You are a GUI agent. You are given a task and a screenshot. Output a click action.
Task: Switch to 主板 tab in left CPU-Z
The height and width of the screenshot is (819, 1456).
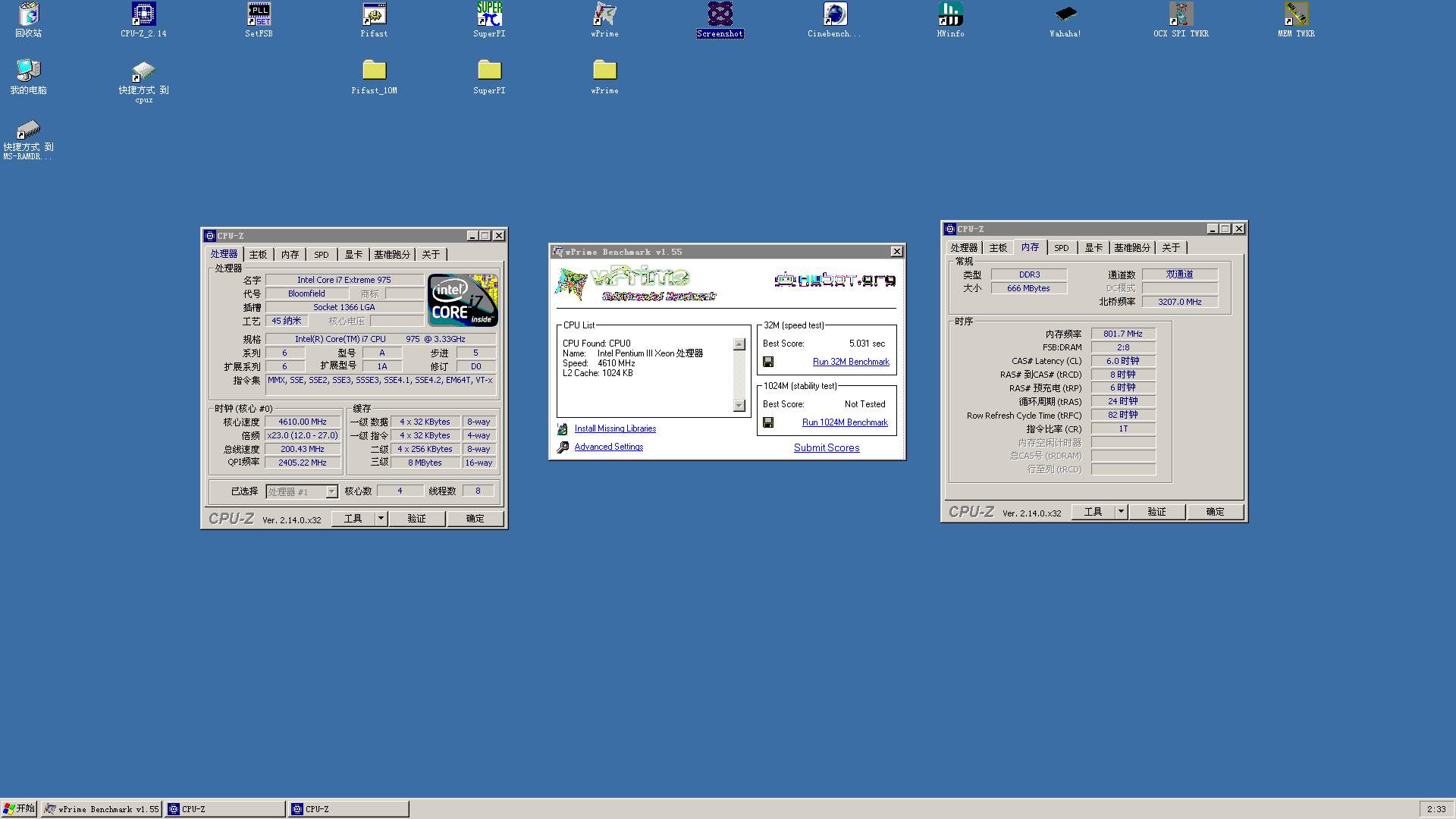[258, 255]
